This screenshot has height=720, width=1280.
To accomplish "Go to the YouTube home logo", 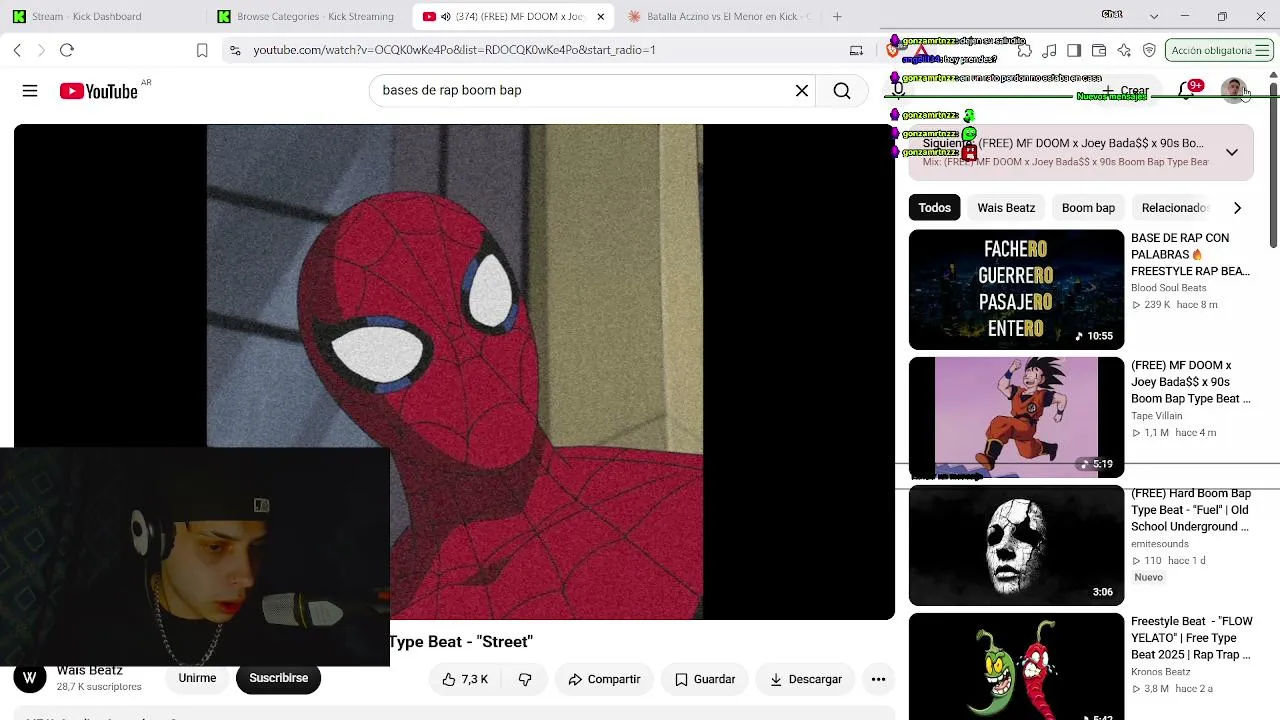I will point(99,91).
